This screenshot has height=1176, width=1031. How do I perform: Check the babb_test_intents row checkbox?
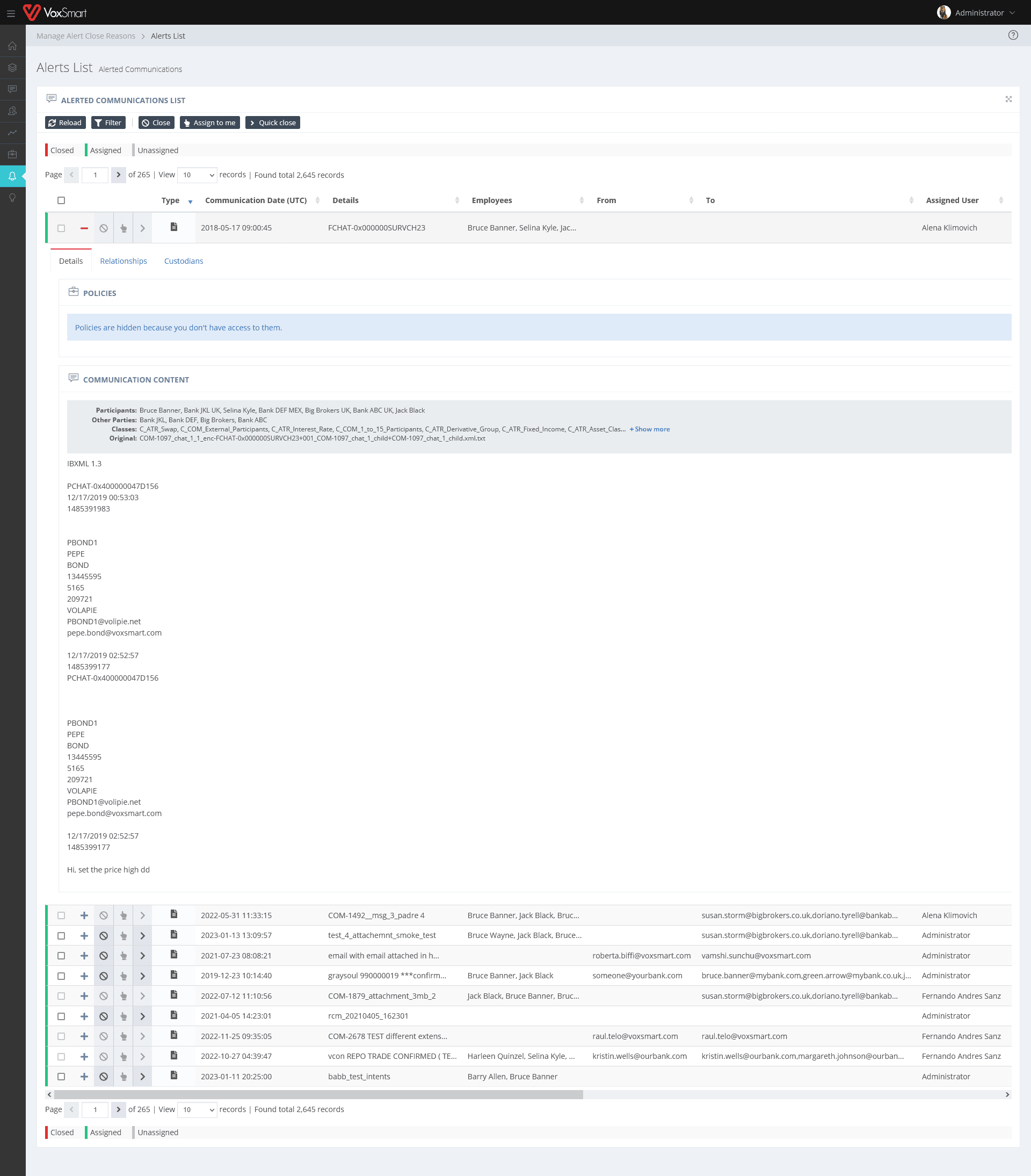(x=61, y=1077)
